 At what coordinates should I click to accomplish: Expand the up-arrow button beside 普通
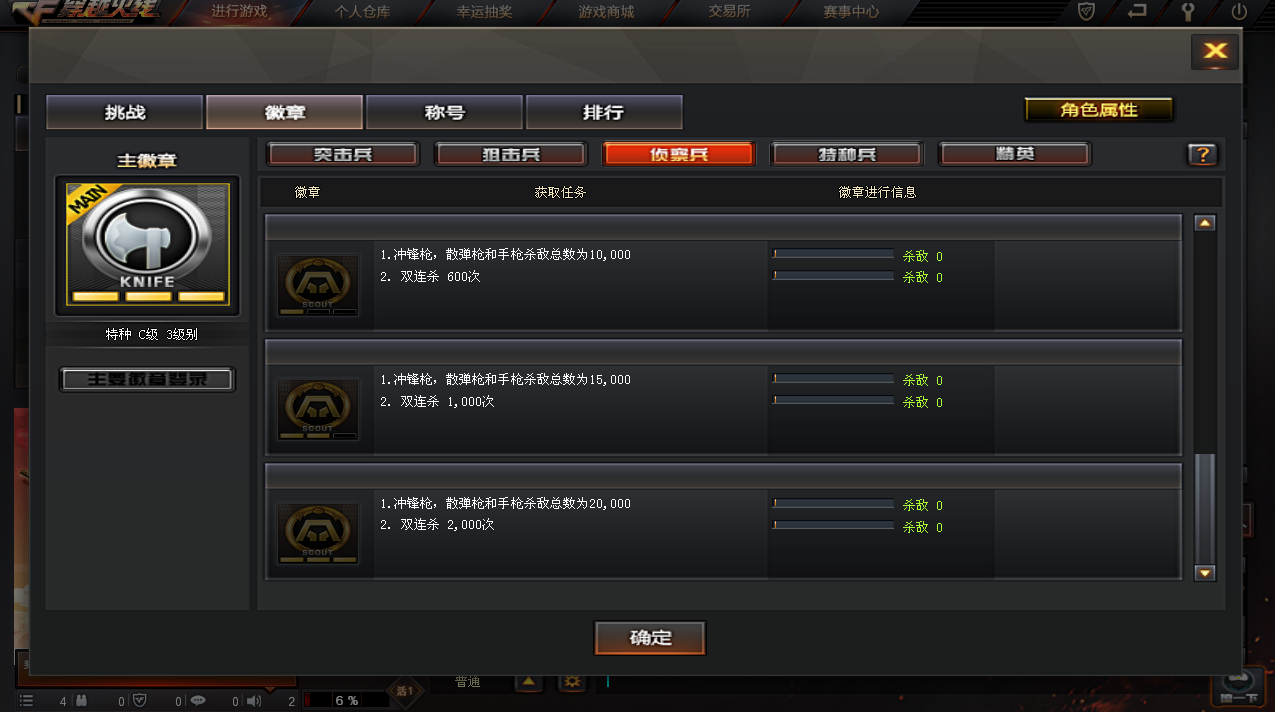coord(528,681)
